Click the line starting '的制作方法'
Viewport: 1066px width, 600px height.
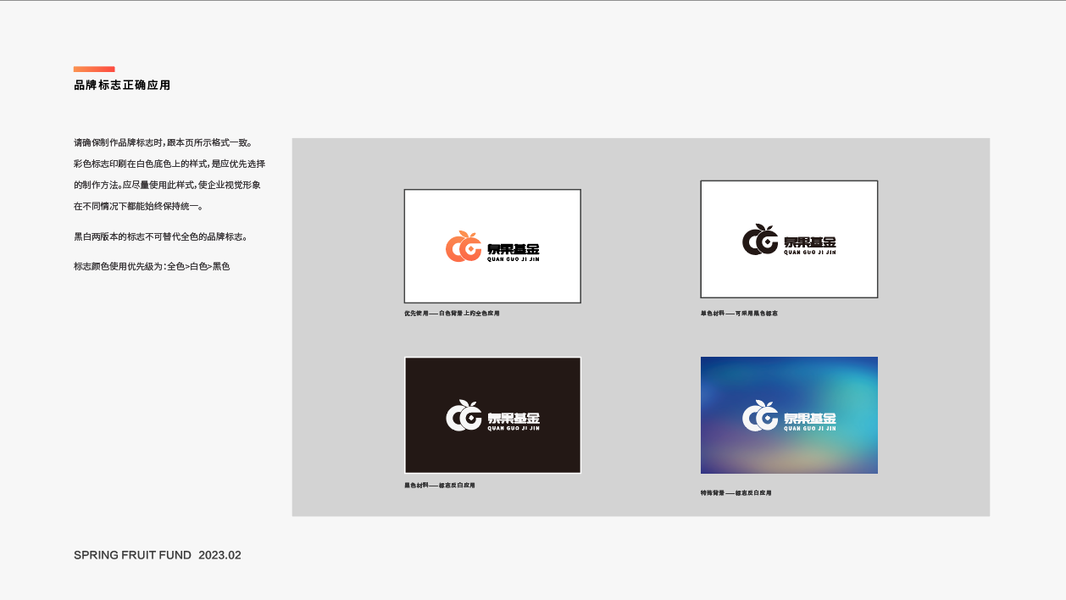[x=167, y=185]
